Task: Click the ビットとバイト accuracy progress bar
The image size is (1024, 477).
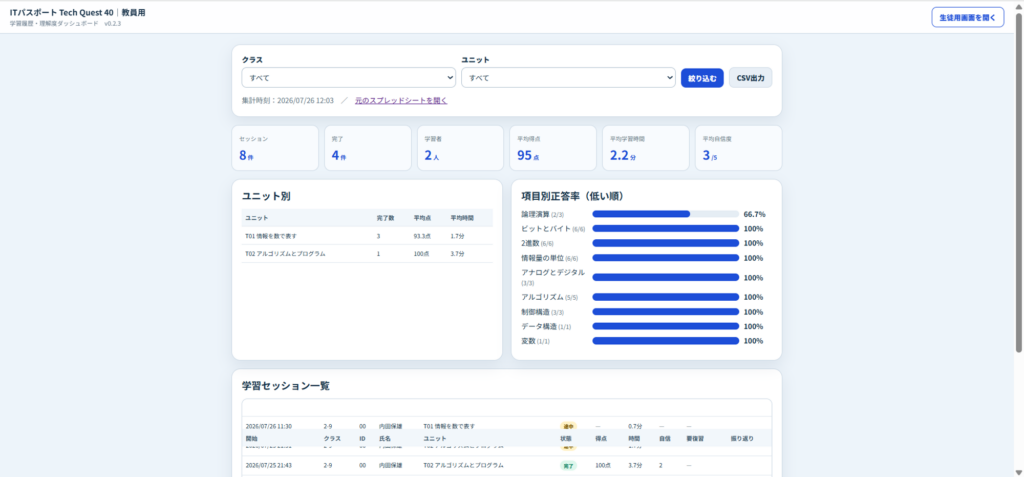Action: click(665, 229)
